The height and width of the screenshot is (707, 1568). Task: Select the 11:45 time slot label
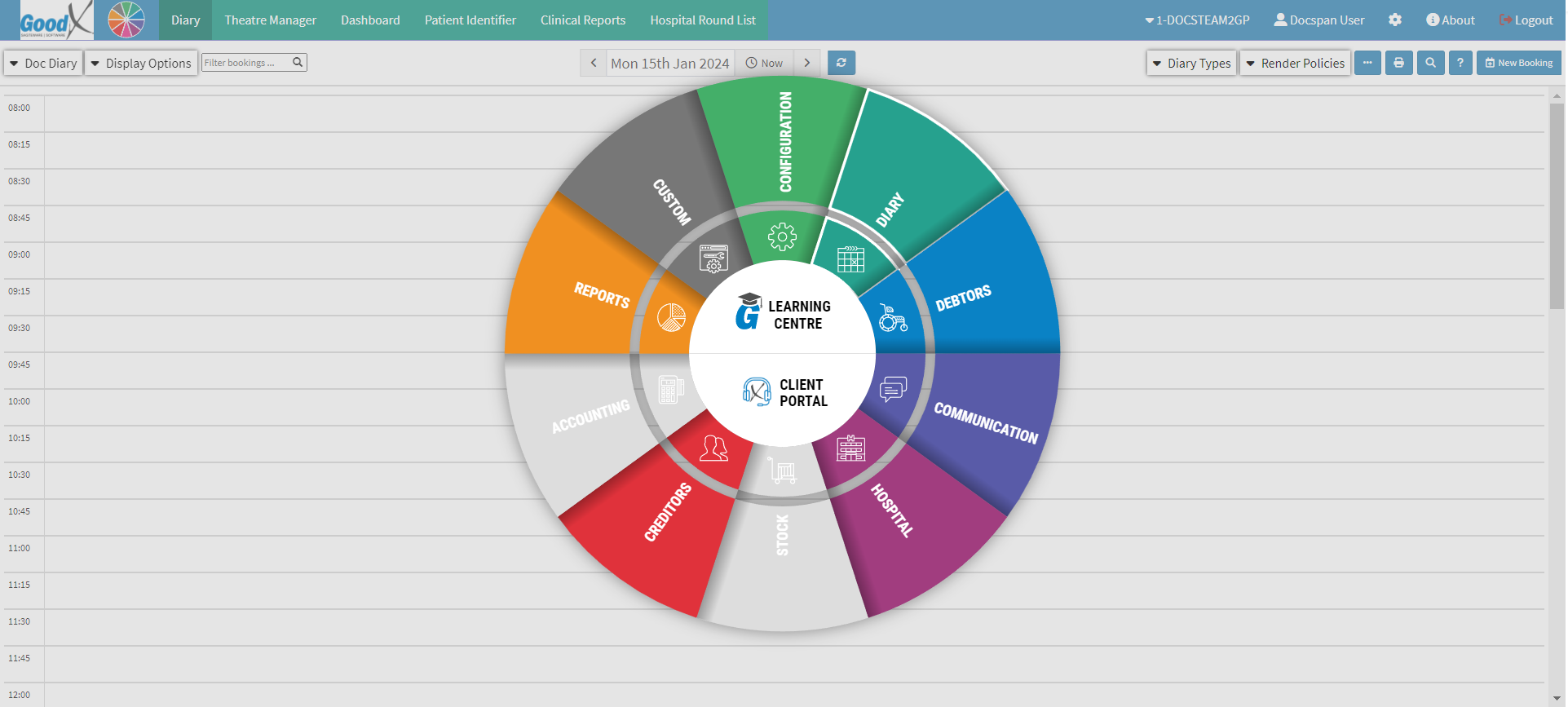pos(20,658)
